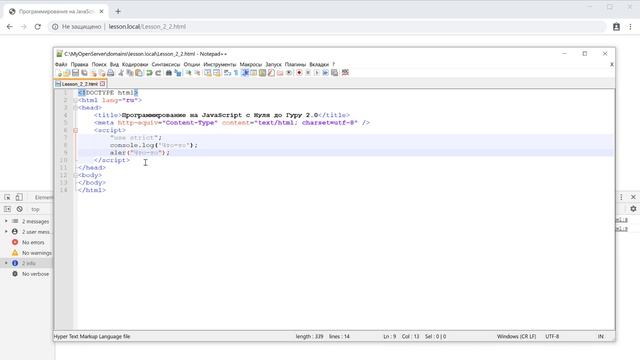Expand the 2 info console group
This screenshot has height=360, width=640.
click(6, 263)
